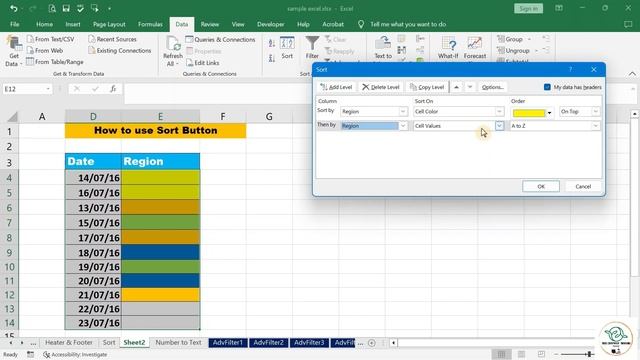
Task: Open the File tab
Action: coord(15,24)
